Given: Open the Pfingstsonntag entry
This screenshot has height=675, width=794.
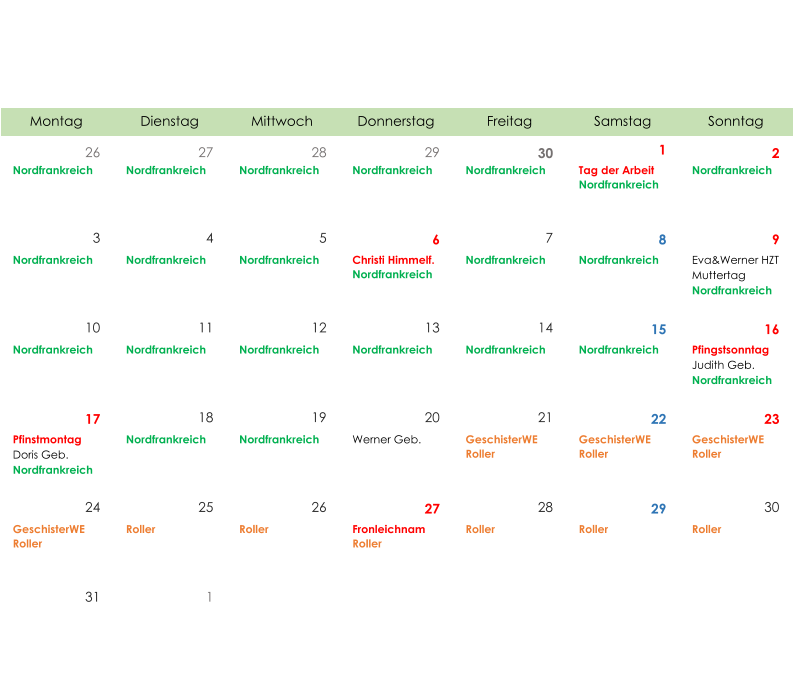Looking at the screenshot, I should tap(730, 350).
